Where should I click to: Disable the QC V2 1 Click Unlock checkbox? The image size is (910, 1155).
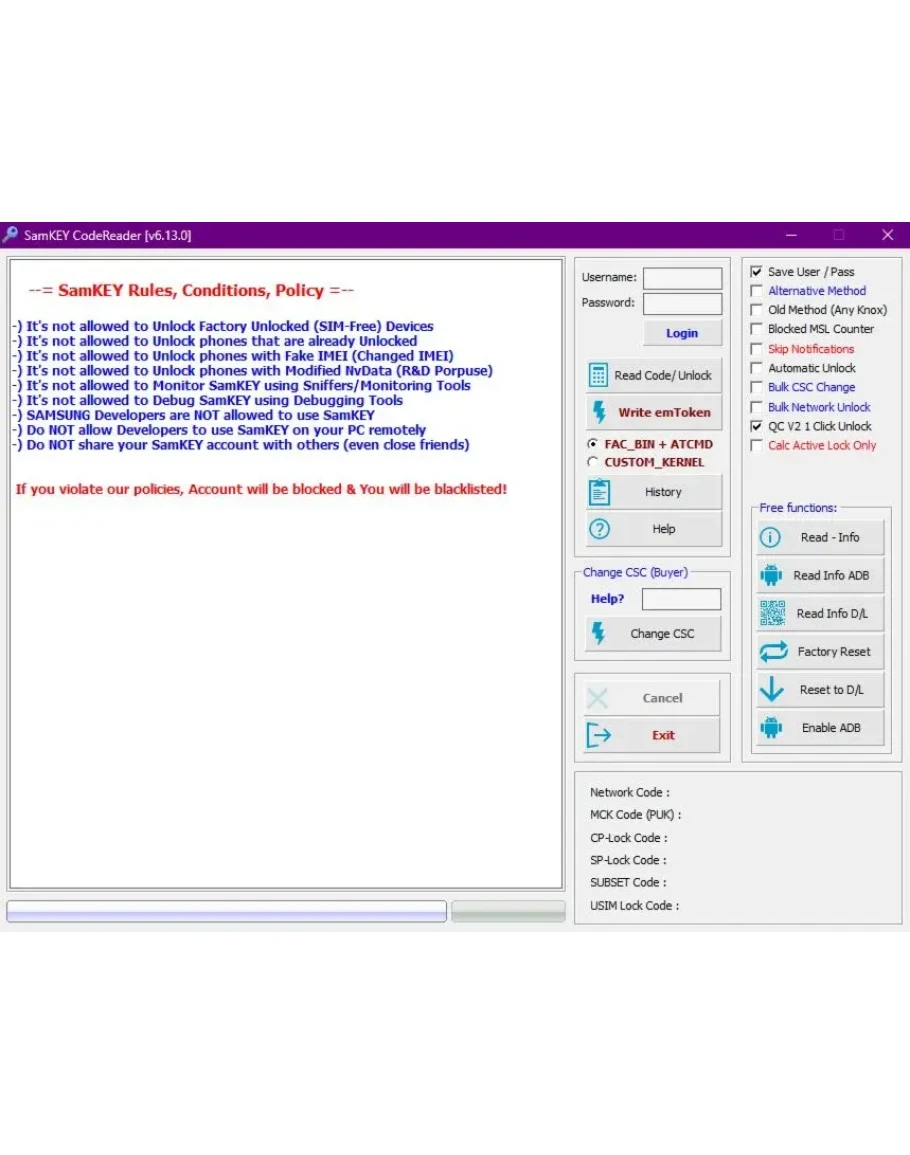[x=757, y=426]
